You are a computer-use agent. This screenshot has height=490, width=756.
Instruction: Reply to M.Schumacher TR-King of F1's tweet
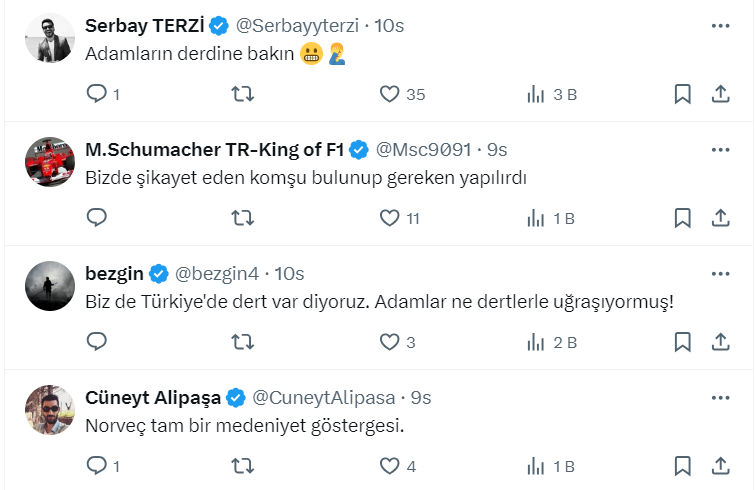(97, 218)
